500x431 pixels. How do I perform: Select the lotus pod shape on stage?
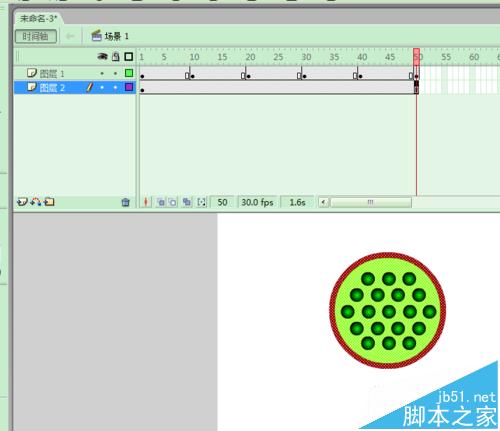pos(387,310)
